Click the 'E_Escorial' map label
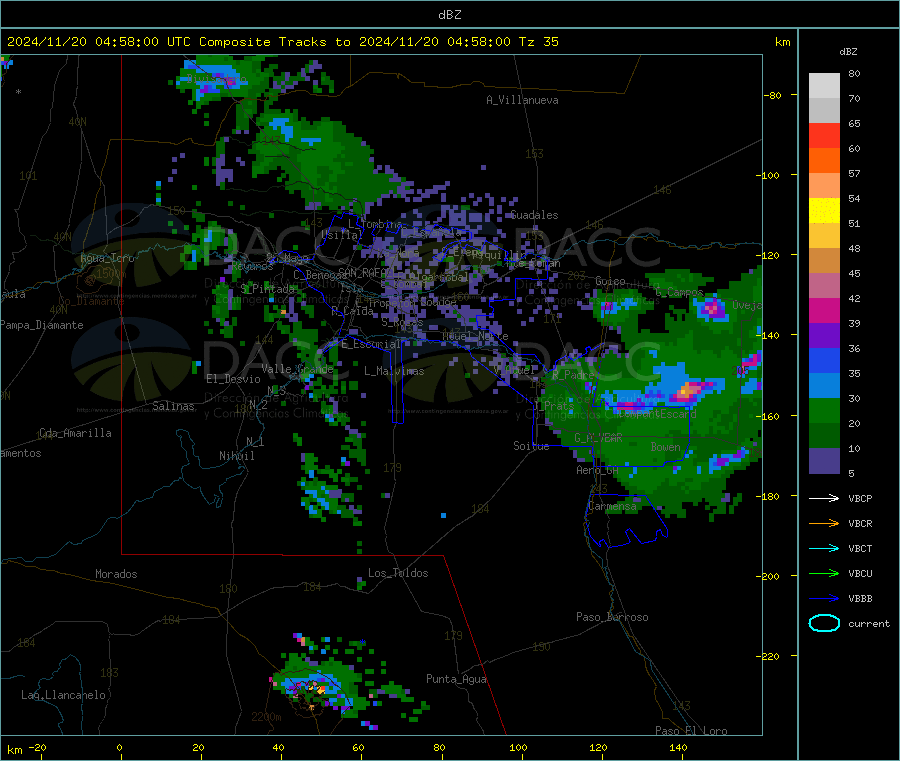 tap(371, 344)
